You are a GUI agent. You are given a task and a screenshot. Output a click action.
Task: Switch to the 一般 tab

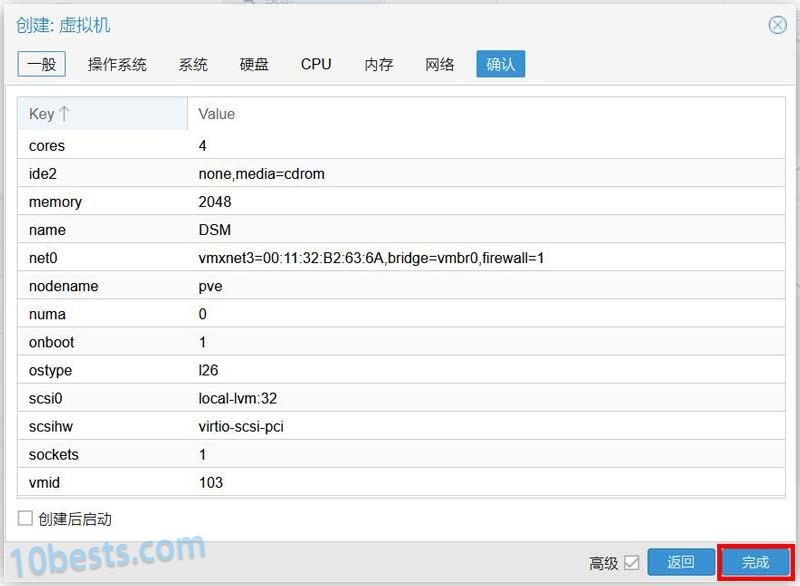(41, 64)
